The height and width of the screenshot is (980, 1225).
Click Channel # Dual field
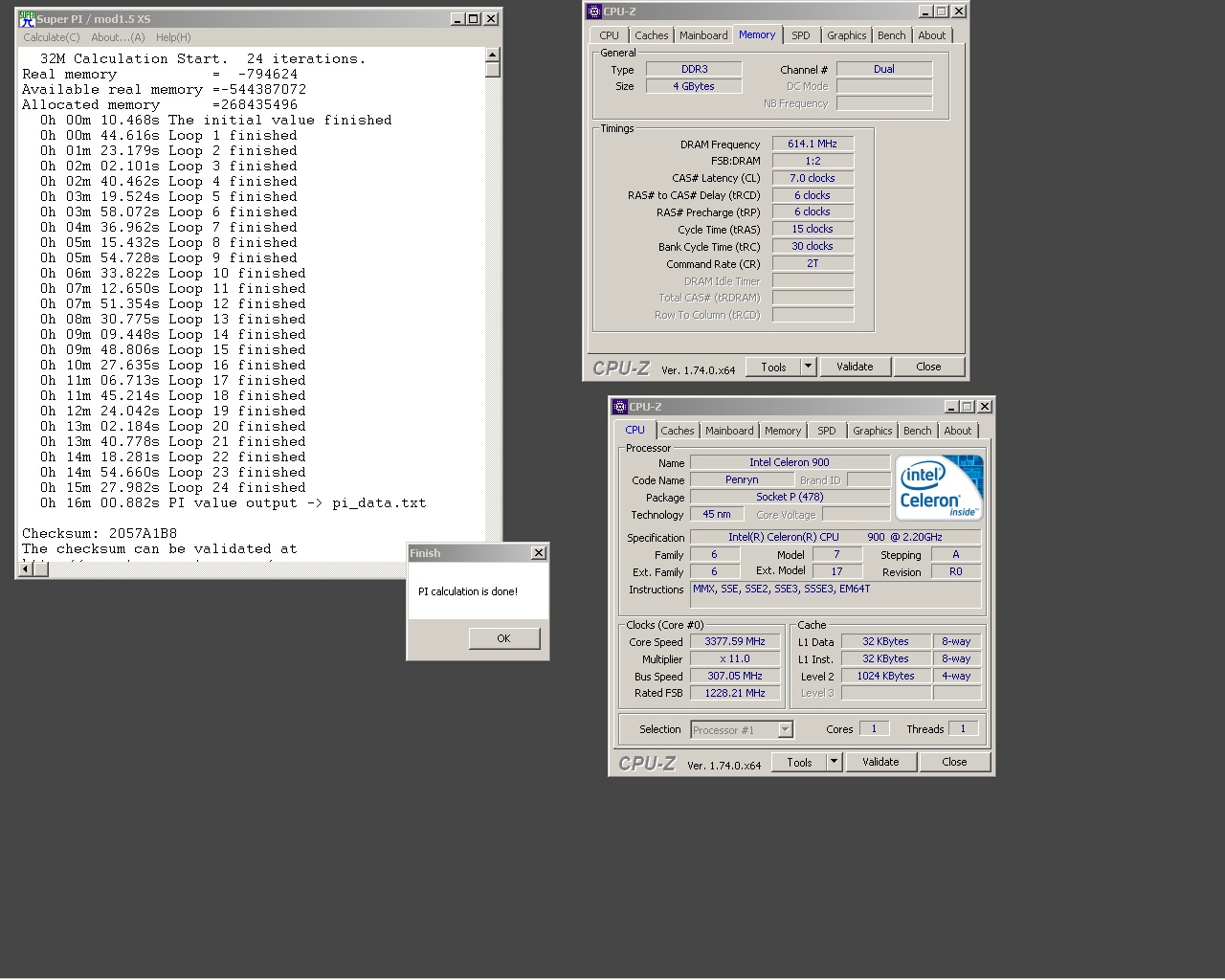884,69
